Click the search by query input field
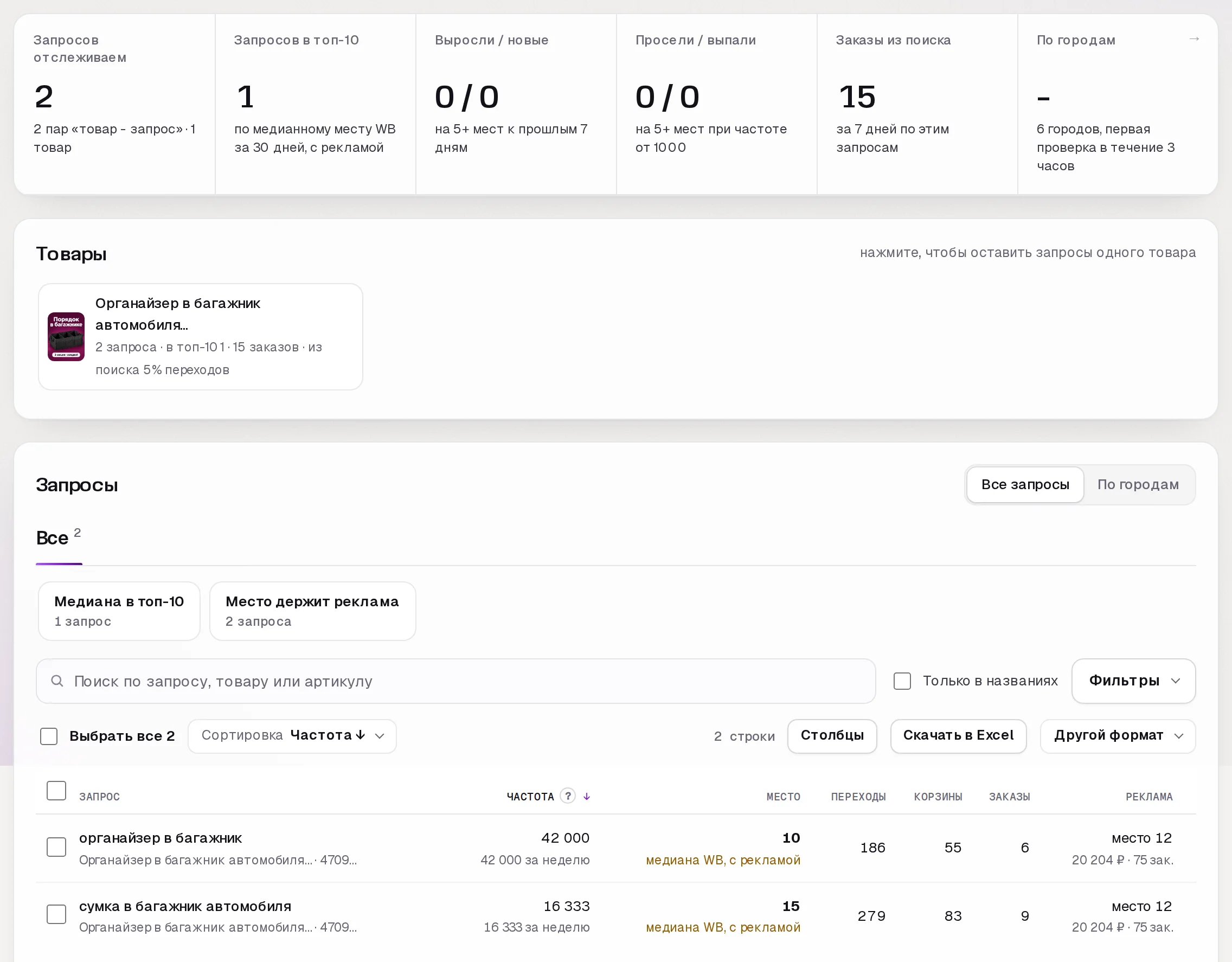This screenshot has height=962, width=1232. pos(456,681)
